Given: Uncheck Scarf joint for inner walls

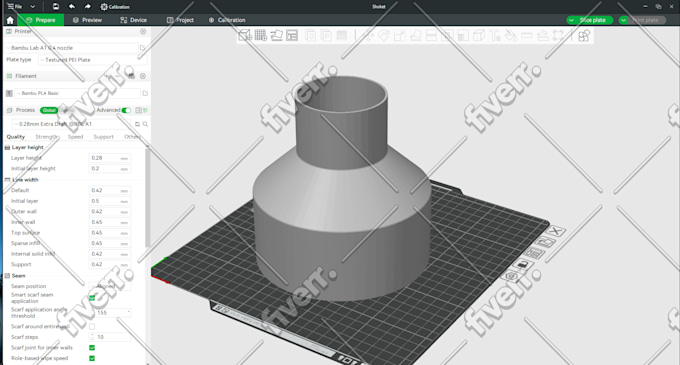Looking at the screenshot, I should coord(92,348).
